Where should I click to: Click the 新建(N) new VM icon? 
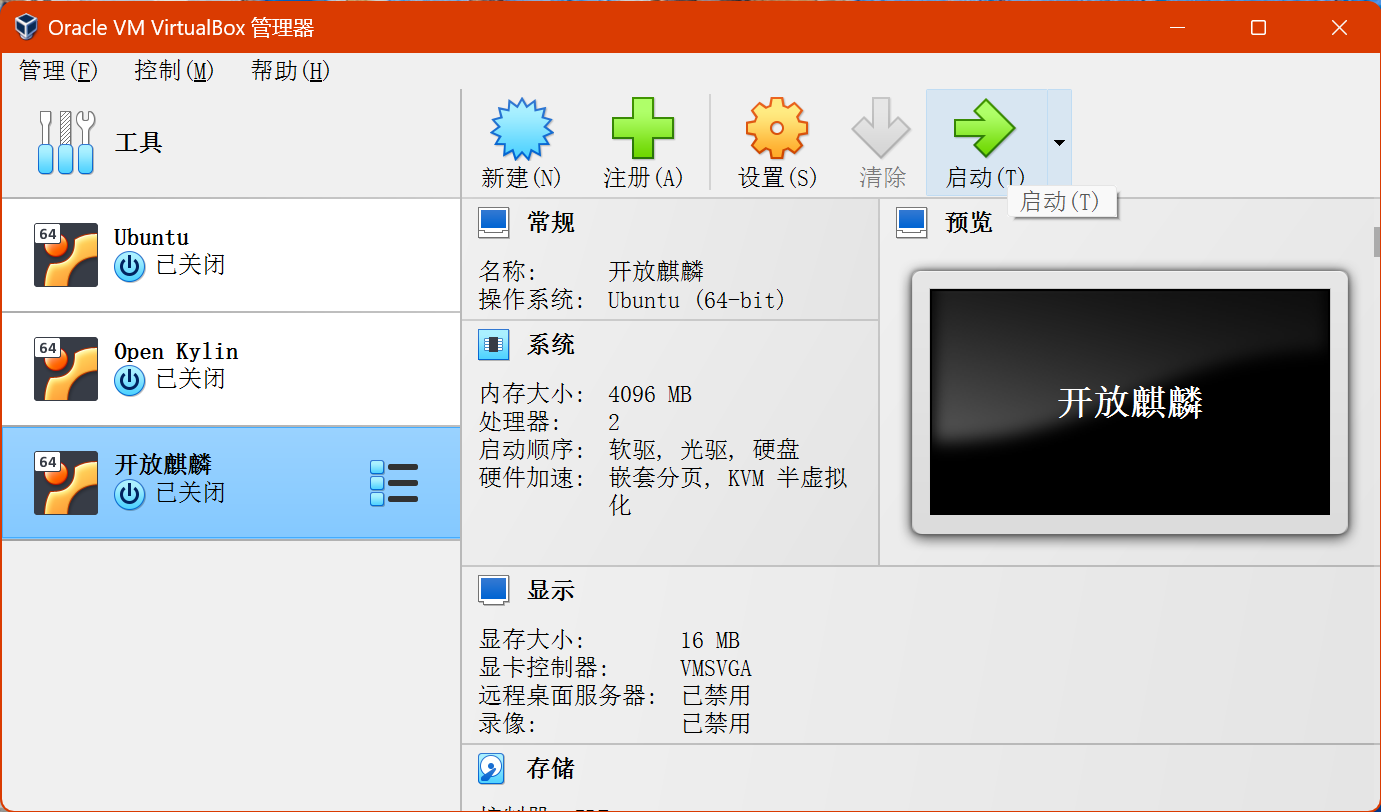(x=522, y=129)
